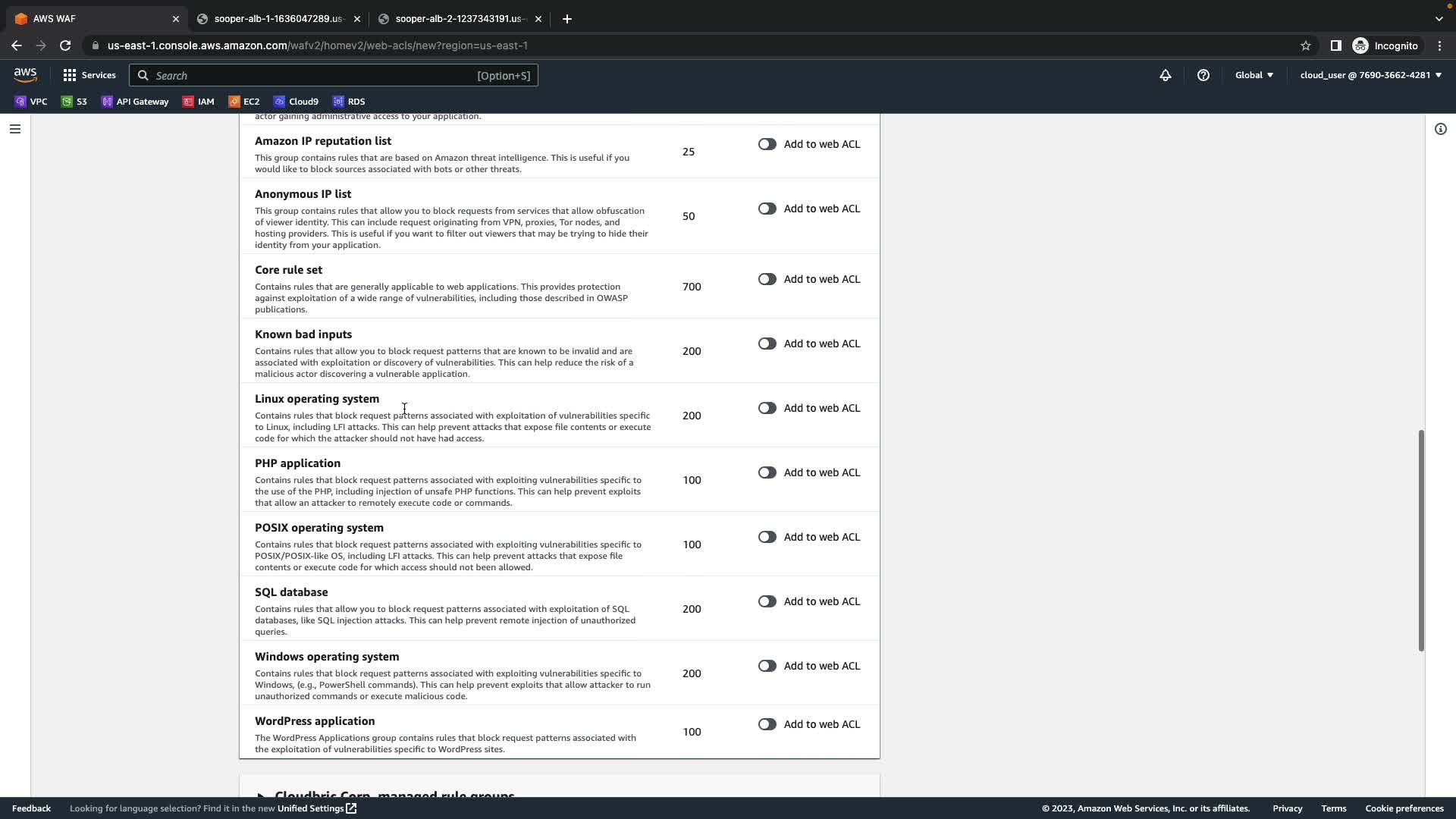Click the info panel icon
Image resolution: width=1456 pixels, height=819 pixels.
[x=1440, y=129]
